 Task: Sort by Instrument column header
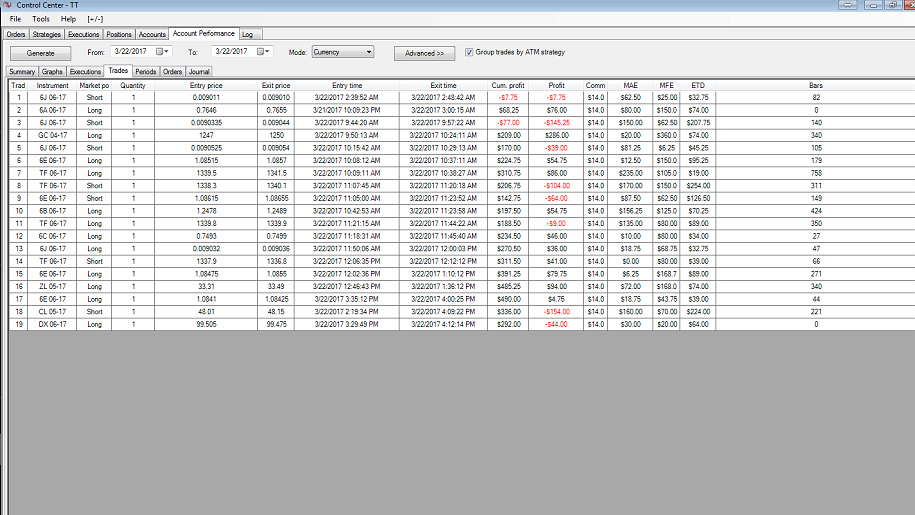click(52, 85)
